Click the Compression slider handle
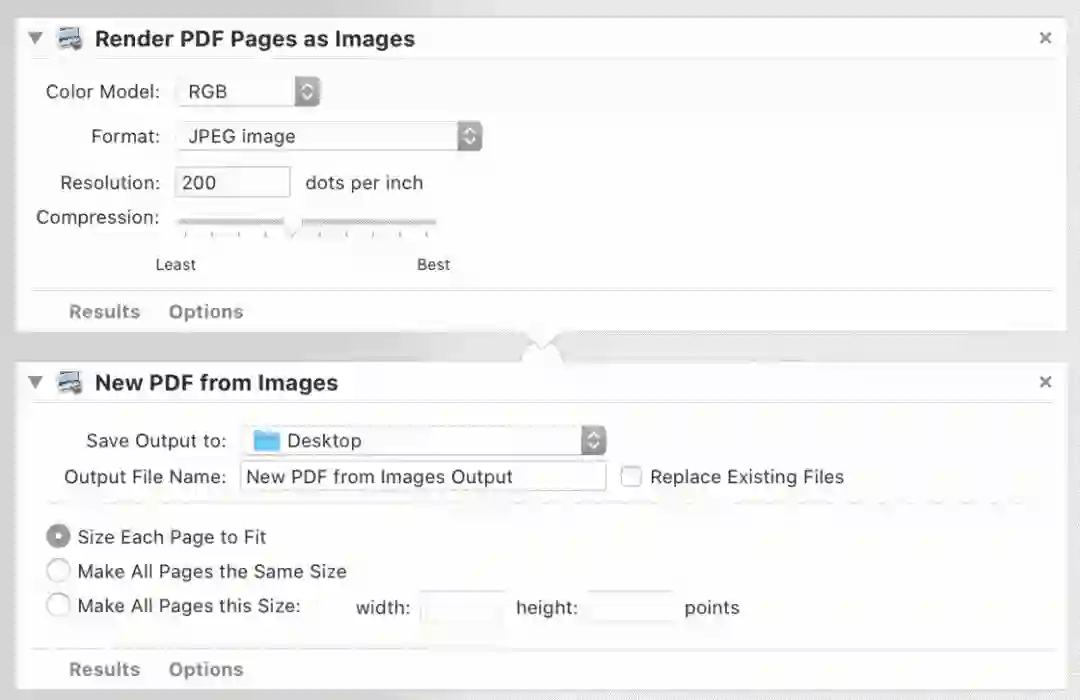 (x=292, y=224)
